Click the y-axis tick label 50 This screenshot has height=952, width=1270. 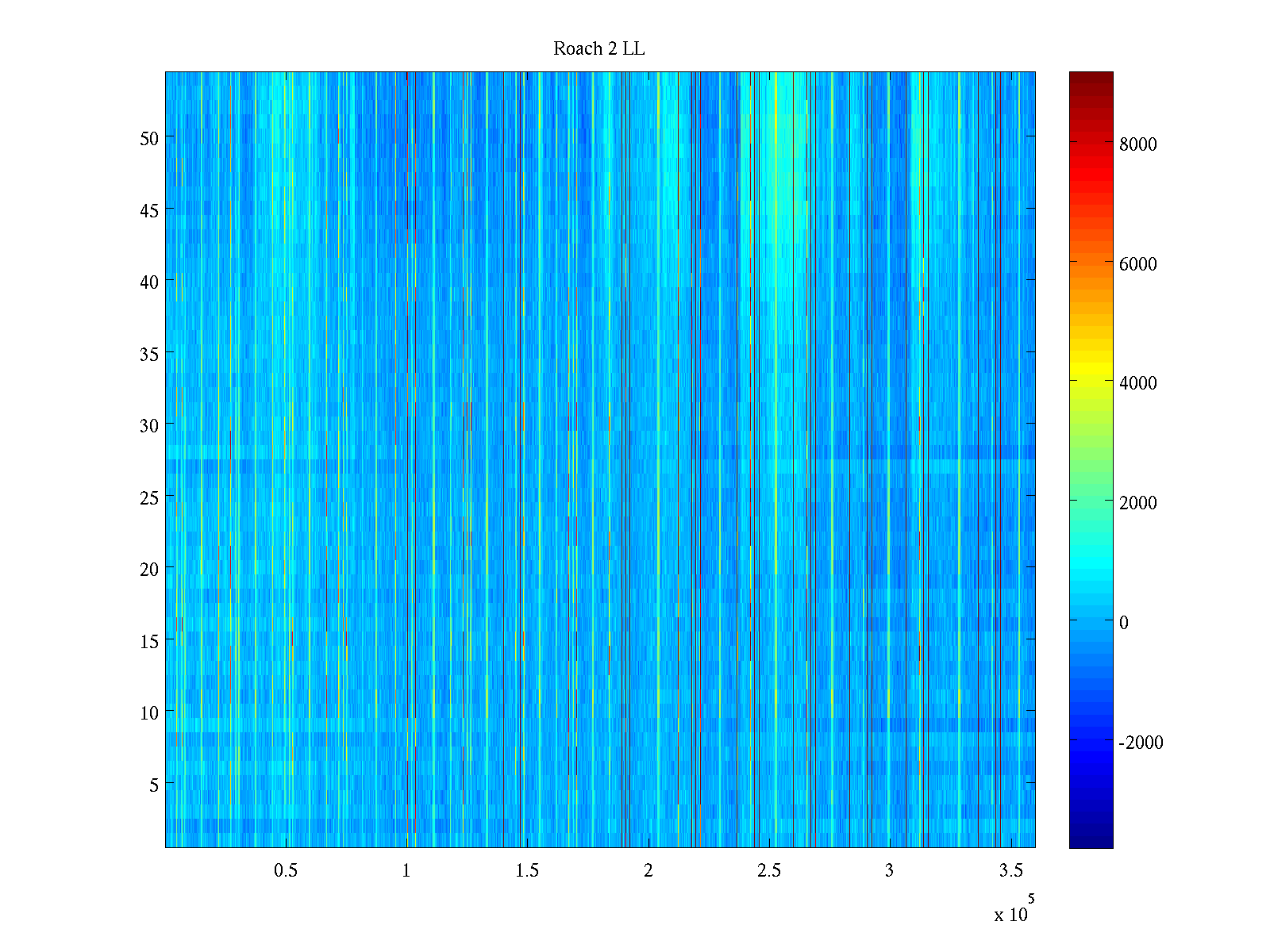coord(149,138)
